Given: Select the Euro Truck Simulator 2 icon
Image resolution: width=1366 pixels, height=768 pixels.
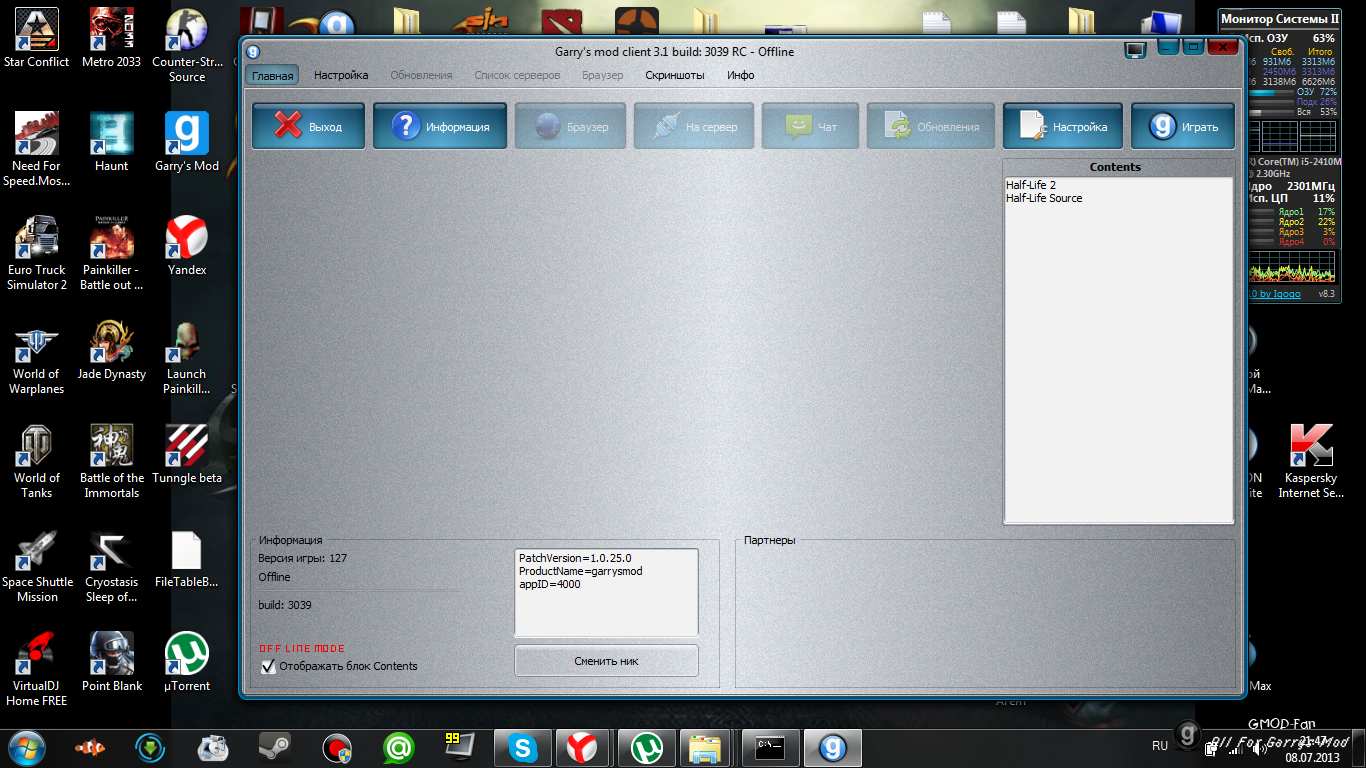Looking at the screenshot, I should click(x=37, y=254).
